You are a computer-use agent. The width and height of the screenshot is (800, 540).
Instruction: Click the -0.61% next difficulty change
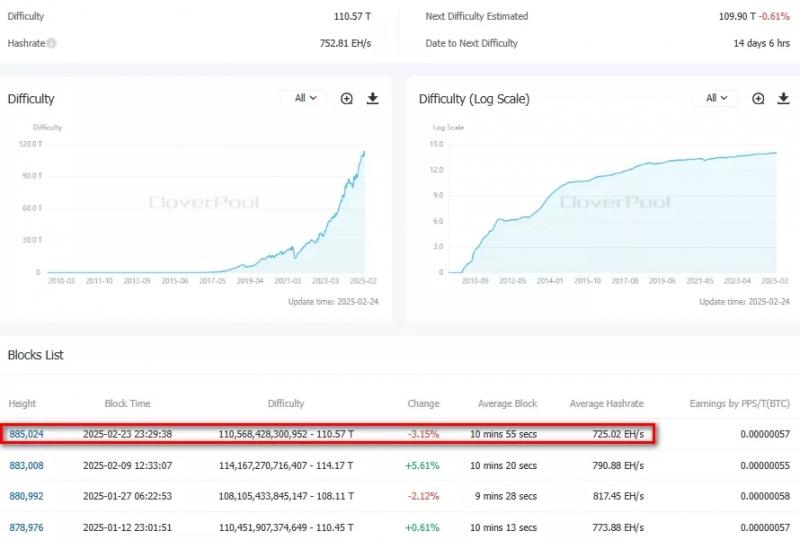click(774, 16)
